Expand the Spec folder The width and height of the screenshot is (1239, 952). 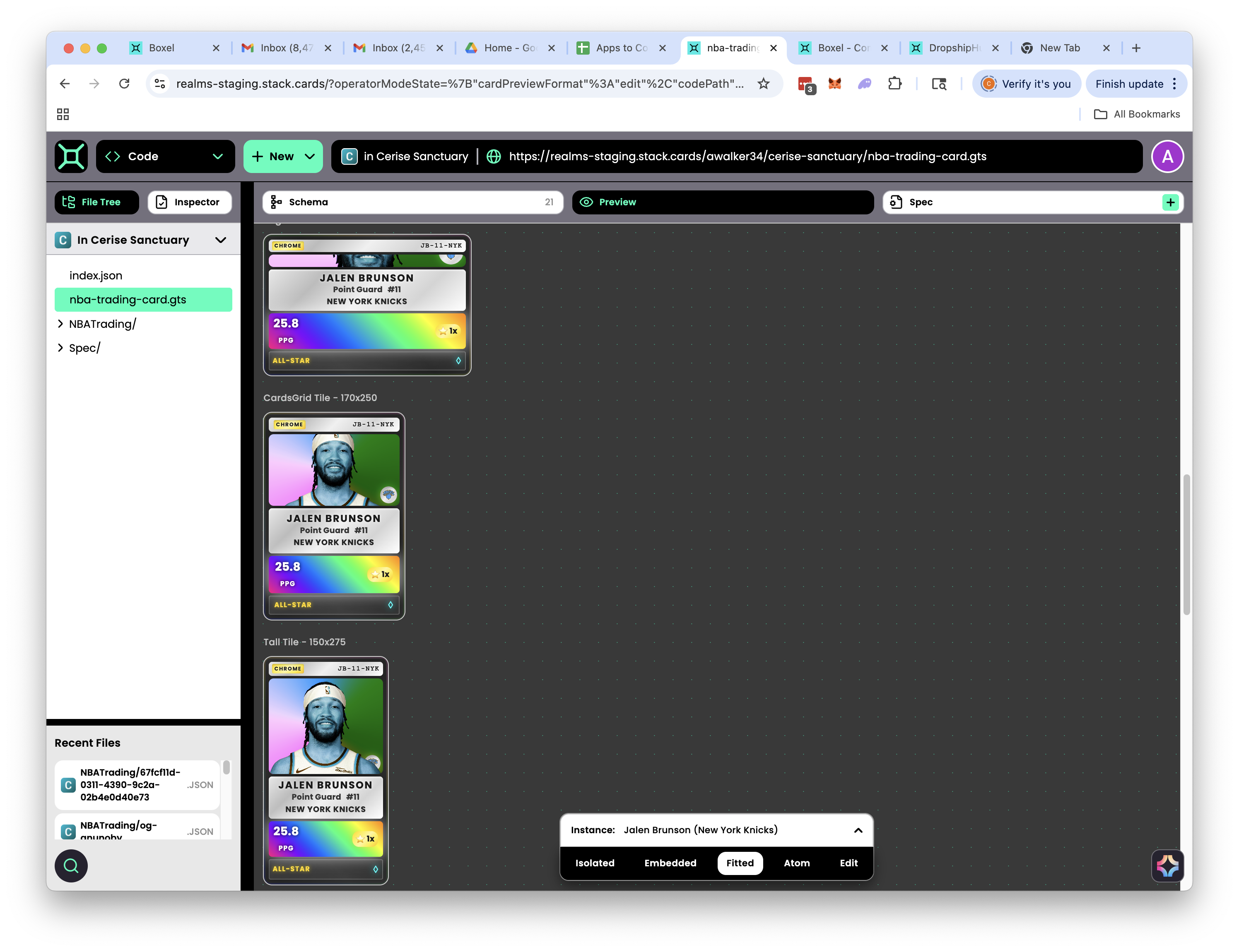(60, 348)
